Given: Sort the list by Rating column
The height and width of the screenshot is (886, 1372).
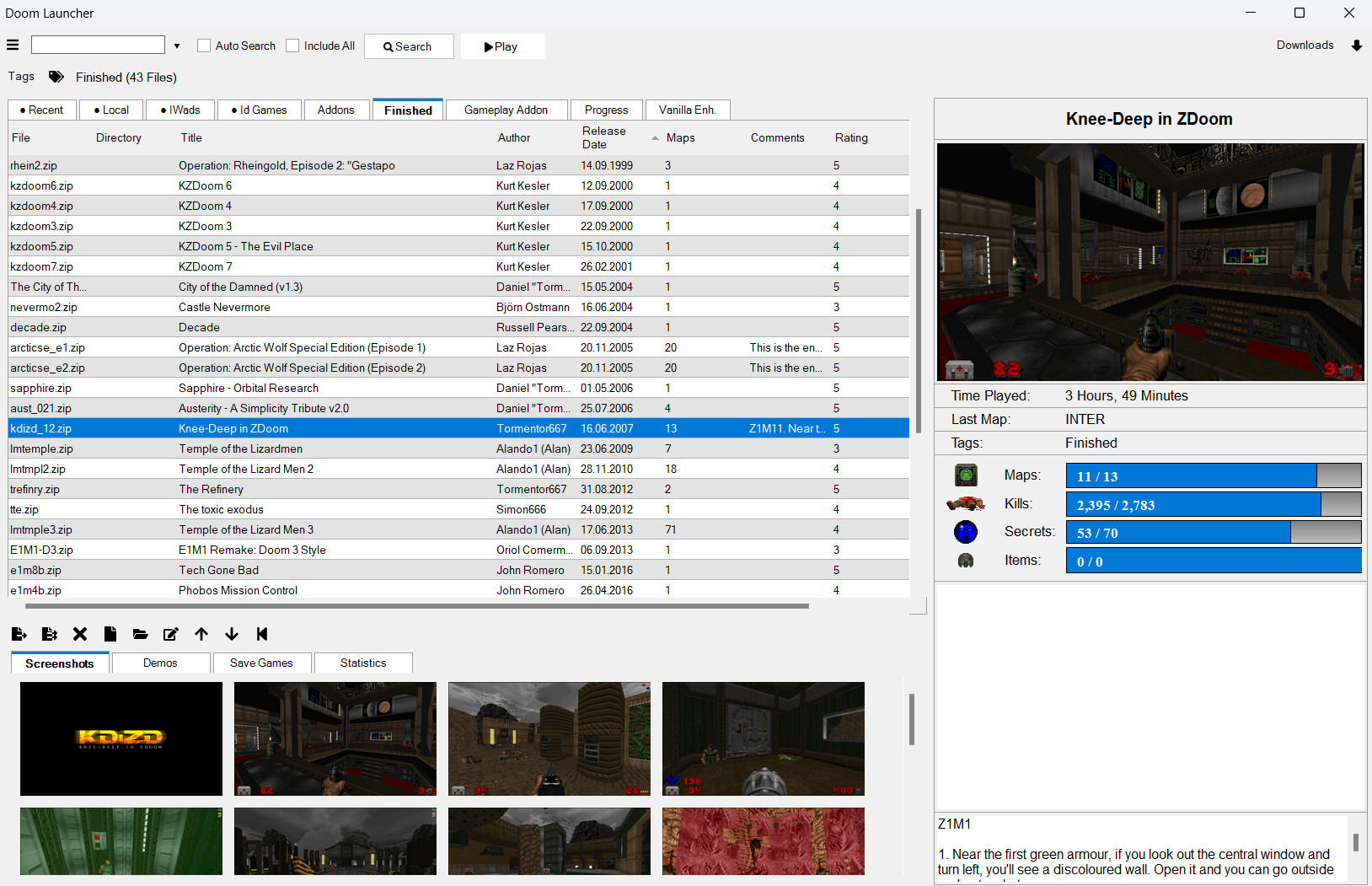Looking at the screenshot, I should (851, 137).
